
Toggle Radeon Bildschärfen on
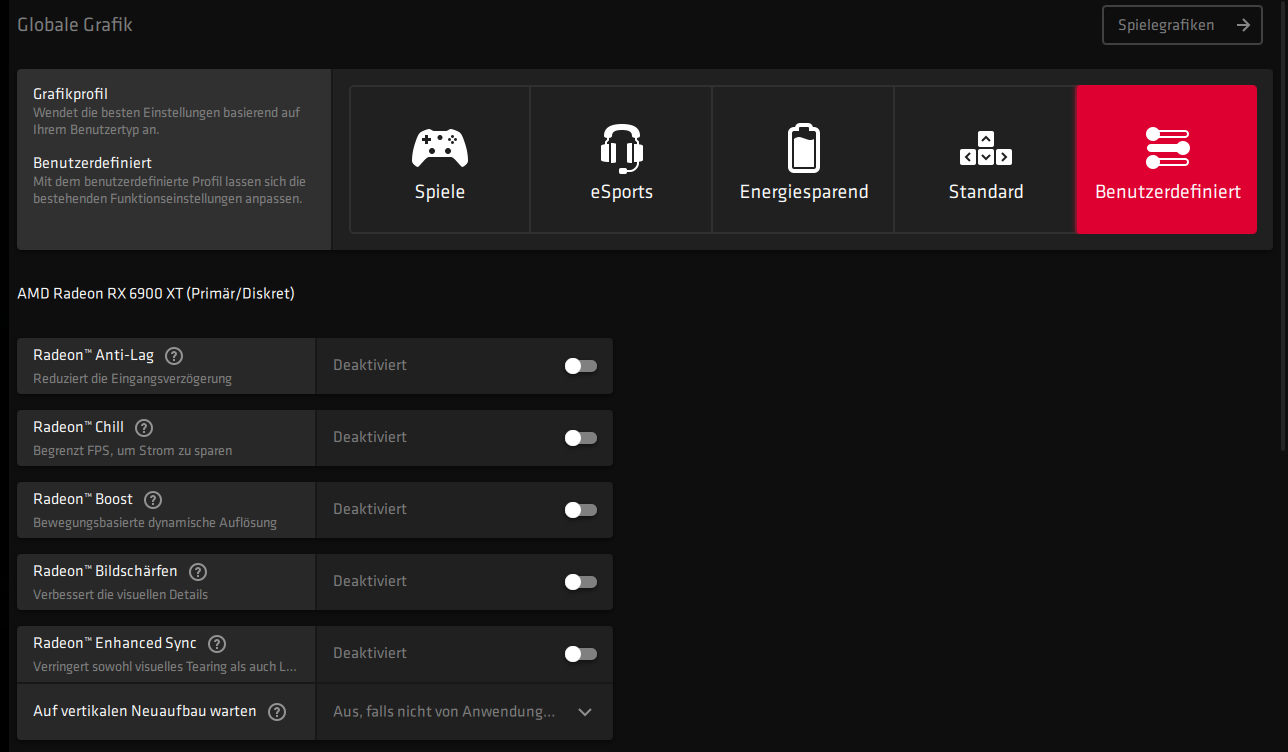point(580,582)
